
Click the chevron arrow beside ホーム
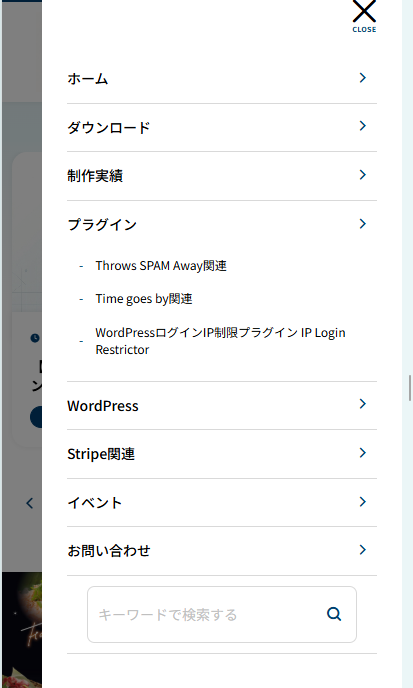(363, 78)
